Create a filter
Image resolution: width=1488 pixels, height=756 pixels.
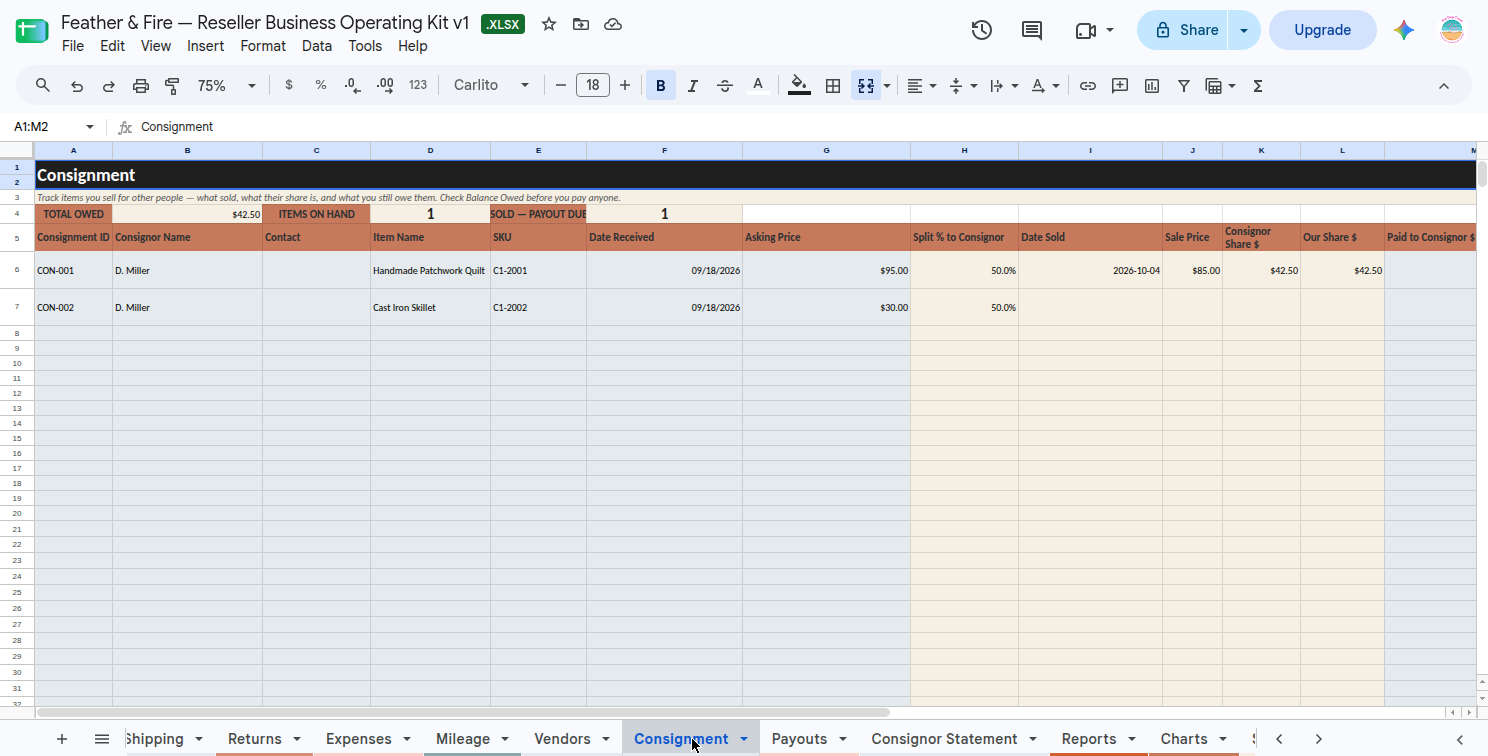pos(1184,86)
